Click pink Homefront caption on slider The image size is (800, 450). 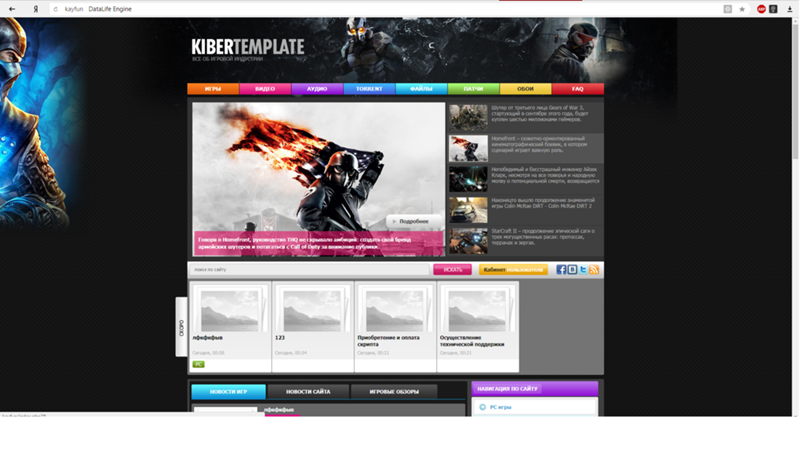point(319,243)
